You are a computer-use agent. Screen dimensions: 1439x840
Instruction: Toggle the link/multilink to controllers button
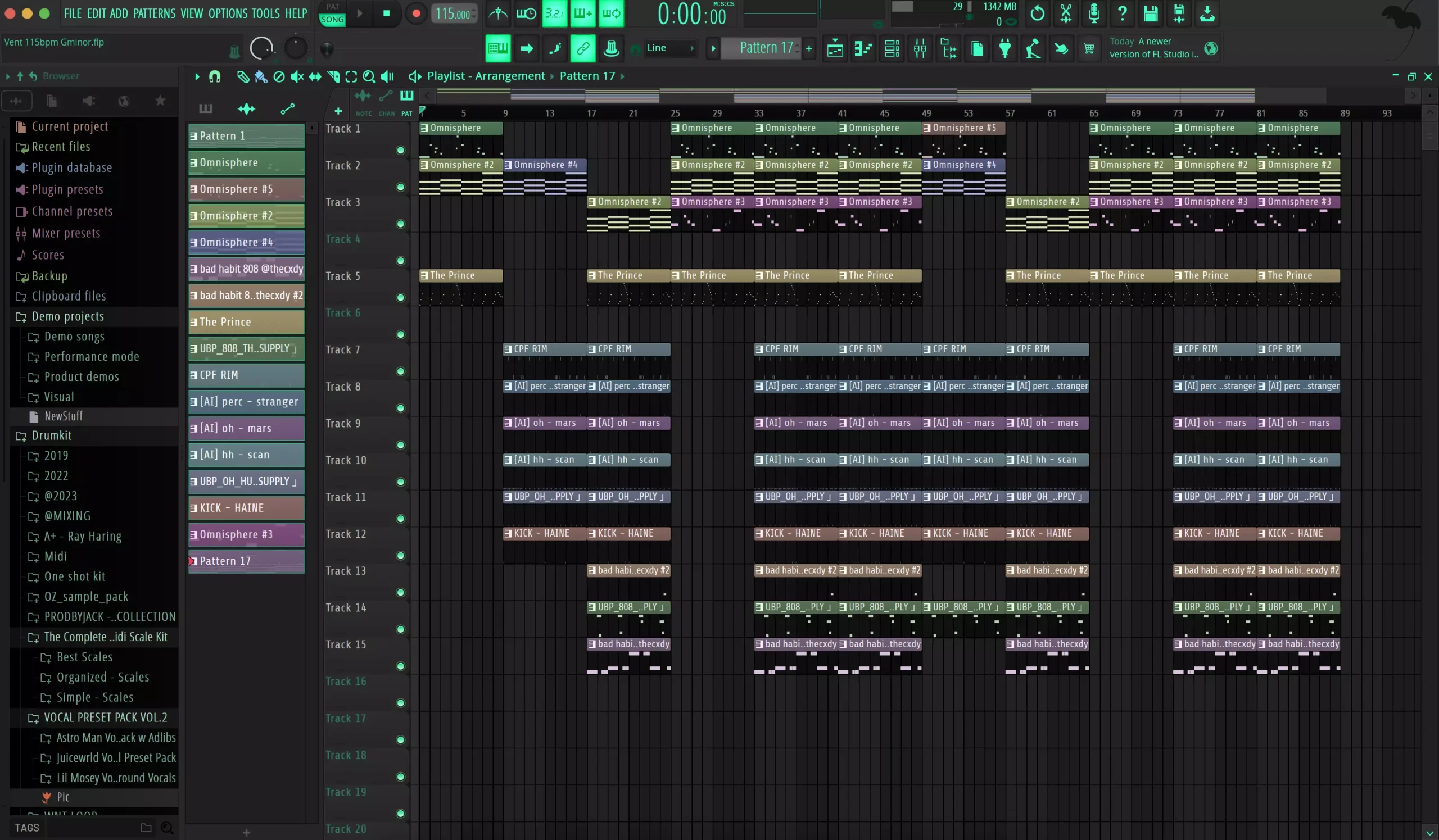pos(582,48)
